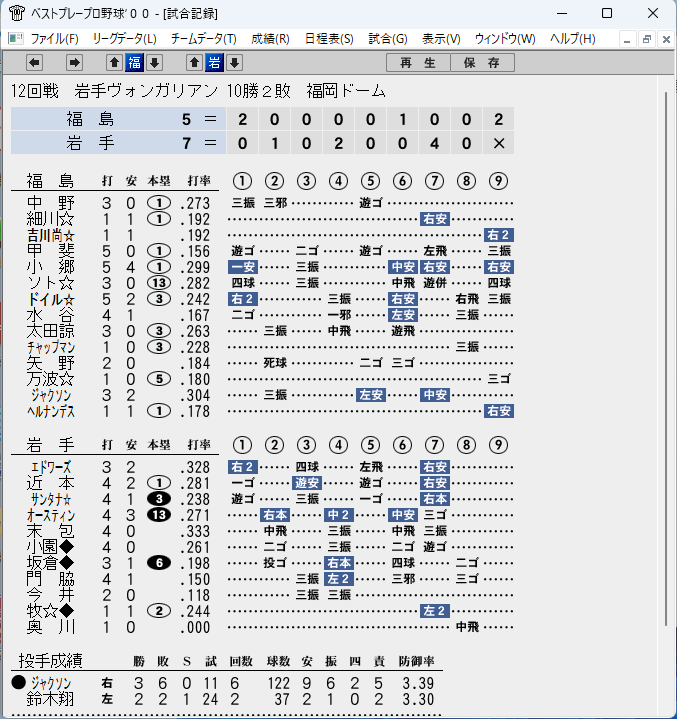Click down arrow beside 岩 team icon
The image size is (677, 719).
point(234,62)
